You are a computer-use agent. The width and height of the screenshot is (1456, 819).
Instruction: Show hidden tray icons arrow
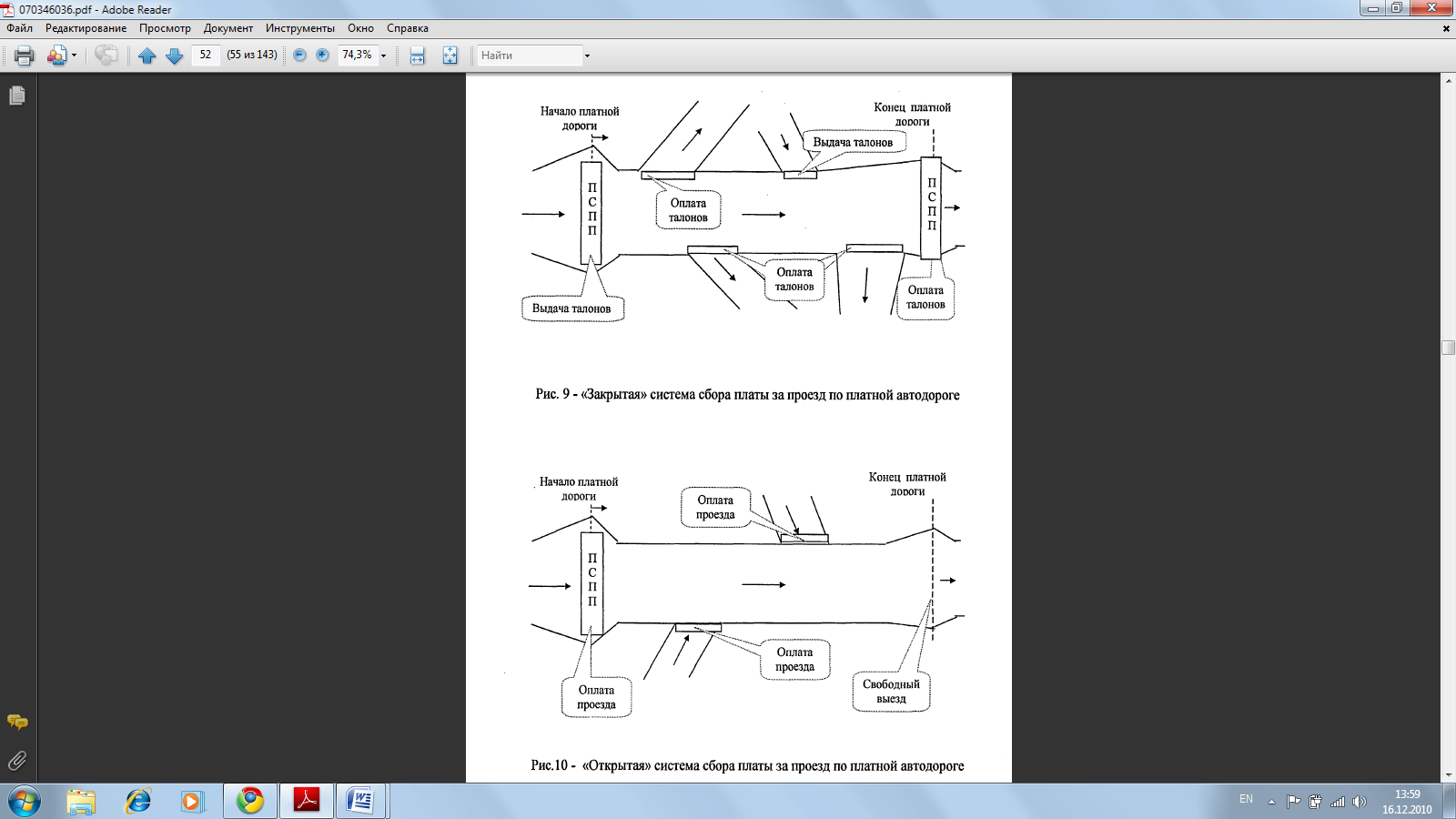pyautogui.click(x=1271, y=802)
